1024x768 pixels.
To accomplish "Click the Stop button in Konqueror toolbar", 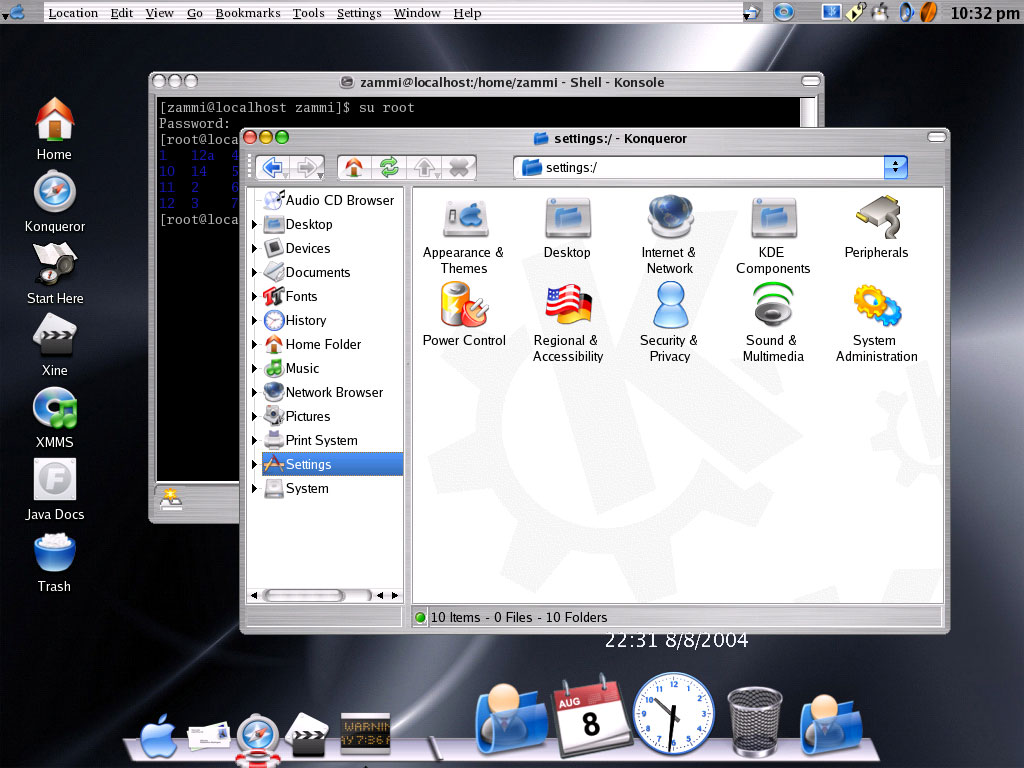I will (x=459, y=168).
